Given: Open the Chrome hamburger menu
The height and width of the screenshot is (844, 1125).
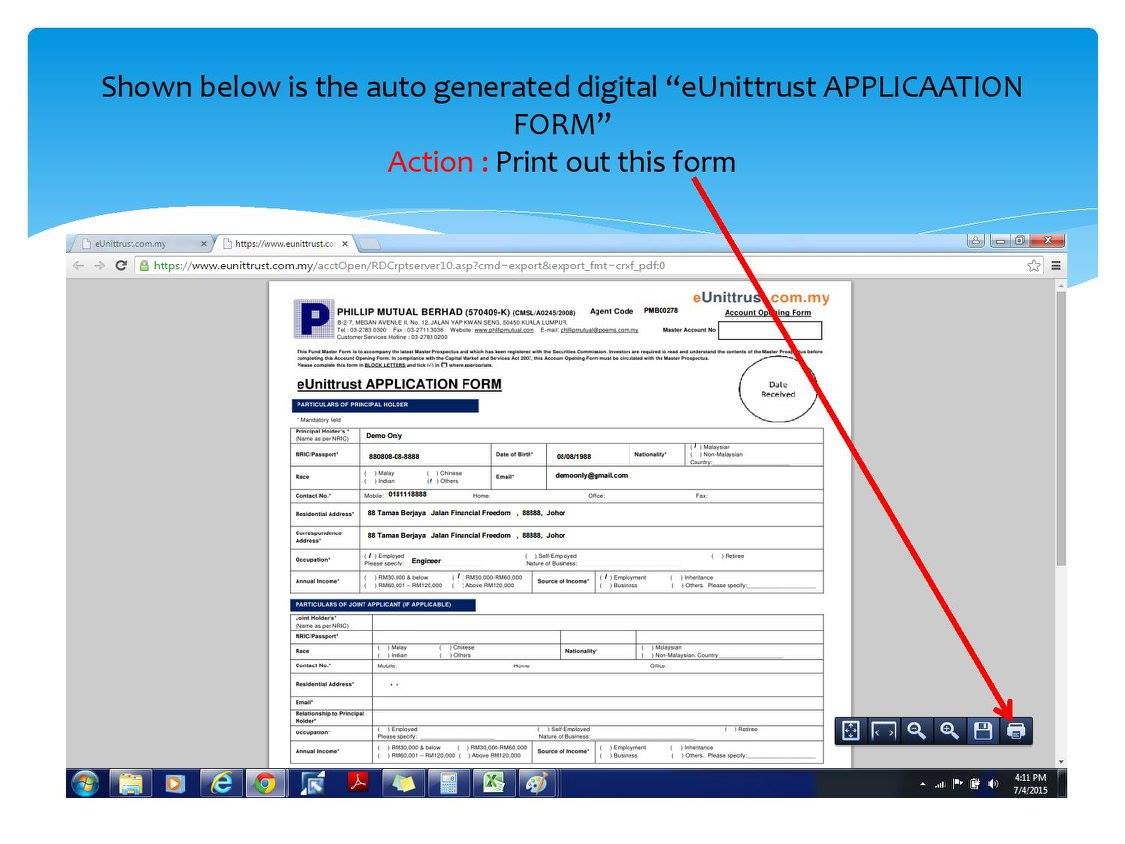Looking at the screenshot, I should click(x=1056, y=266).
